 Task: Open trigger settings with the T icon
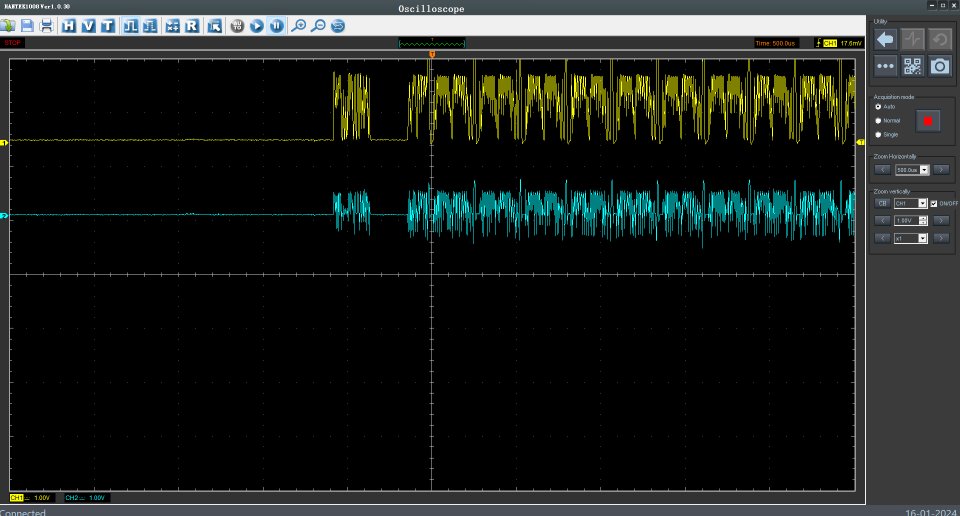click(108, 26)
